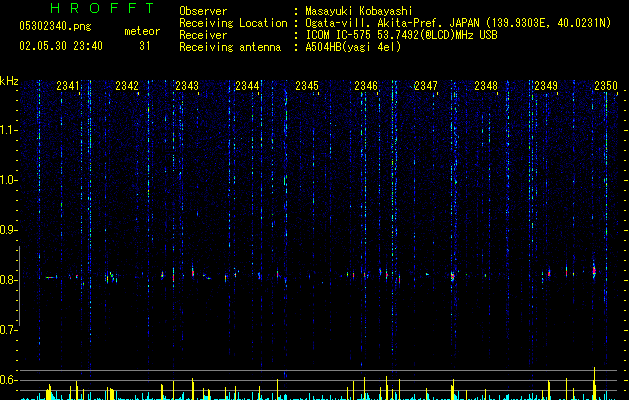The height and width of the screenshot is (400, 629).
Task: Click the 1.1 kHz axis label
Action: coord(8,130)
